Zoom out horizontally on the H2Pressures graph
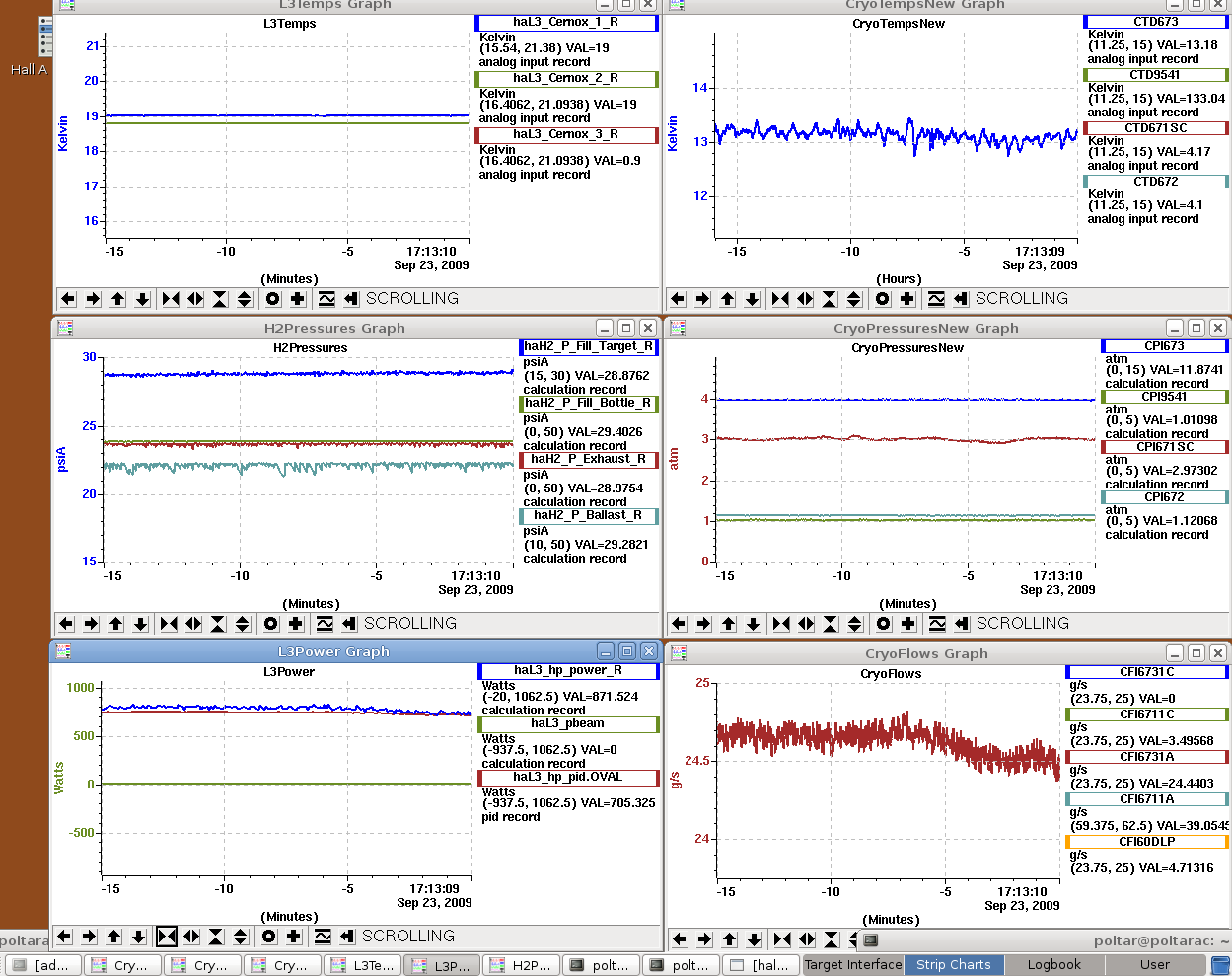 point(193,624)
